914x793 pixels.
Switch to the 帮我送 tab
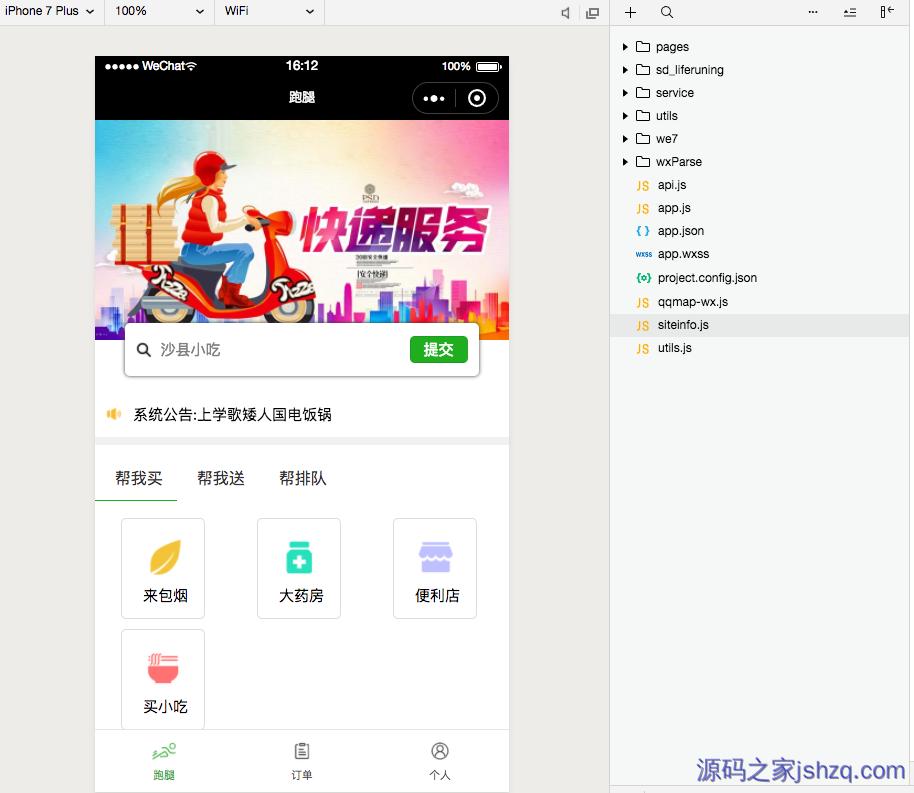pos(221,478)
